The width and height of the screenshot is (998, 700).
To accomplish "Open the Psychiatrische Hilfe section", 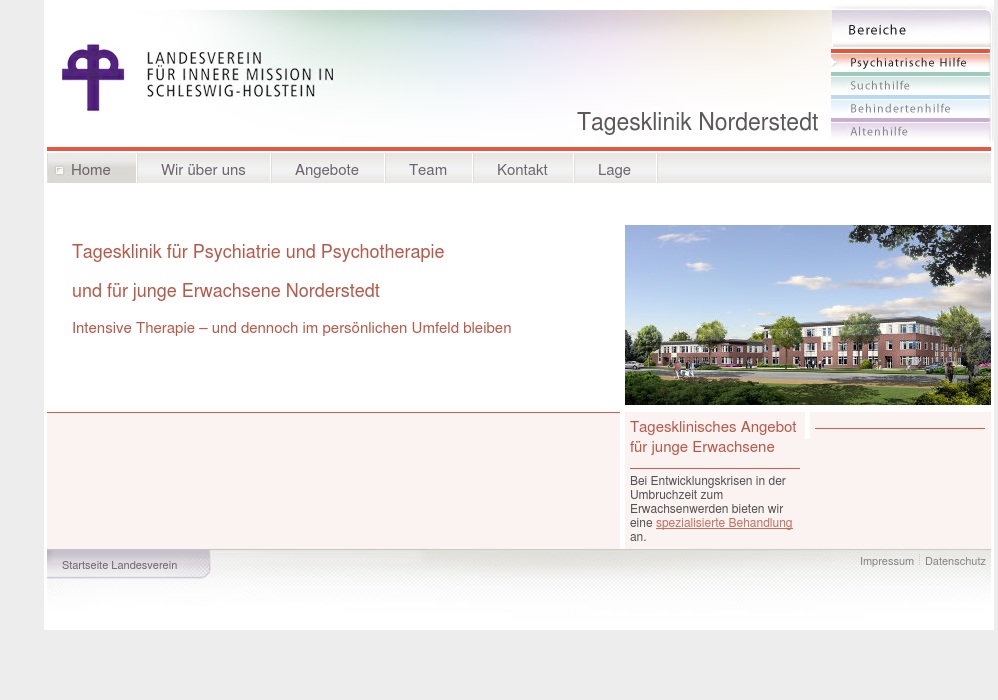I will [908, 62].
